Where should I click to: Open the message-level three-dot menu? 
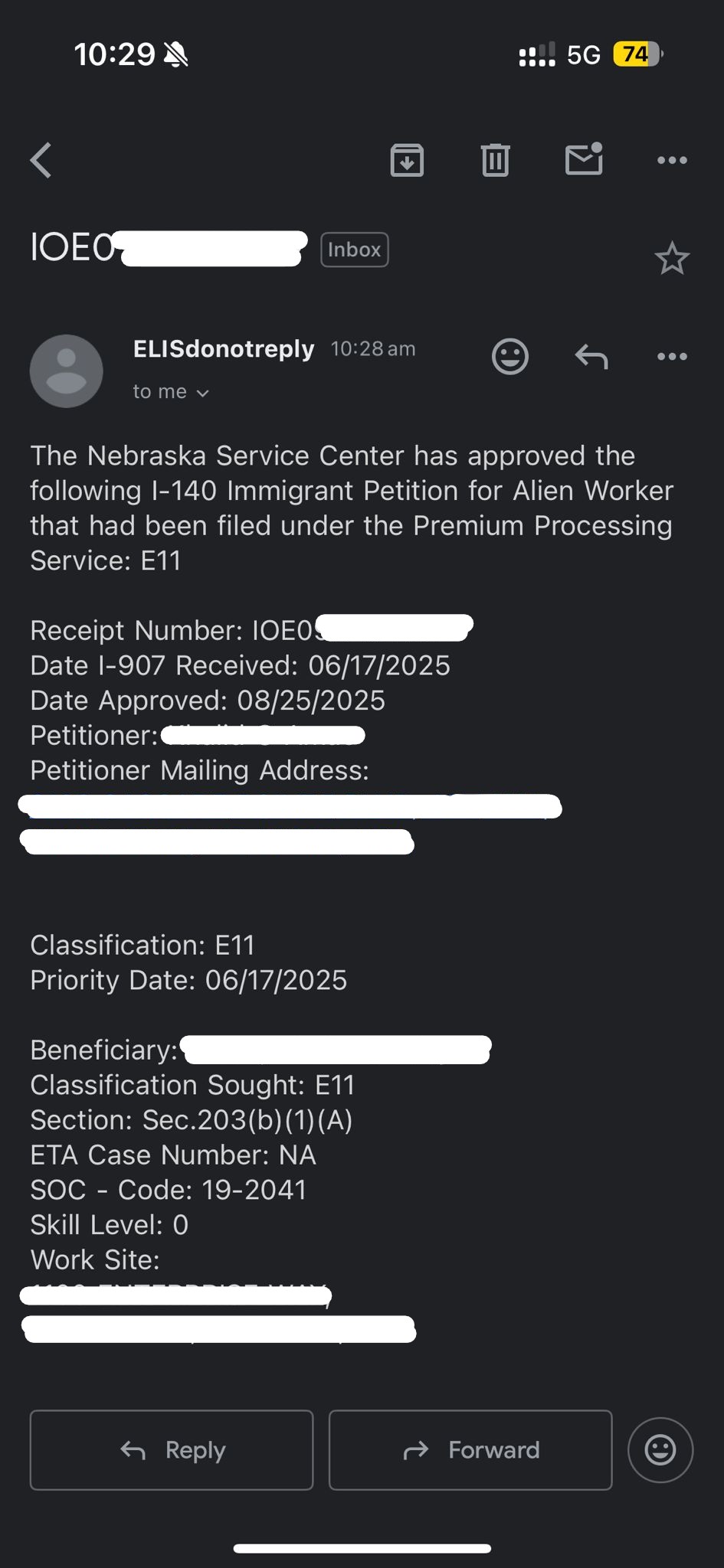pos(671,356)
